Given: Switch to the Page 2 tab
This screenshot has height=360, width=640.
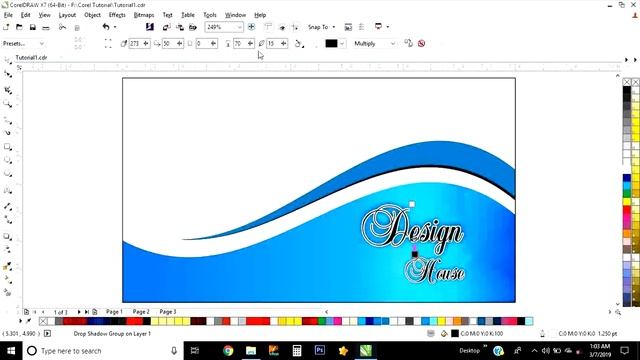Looking at the screenshot, I should tap(141, 311).
